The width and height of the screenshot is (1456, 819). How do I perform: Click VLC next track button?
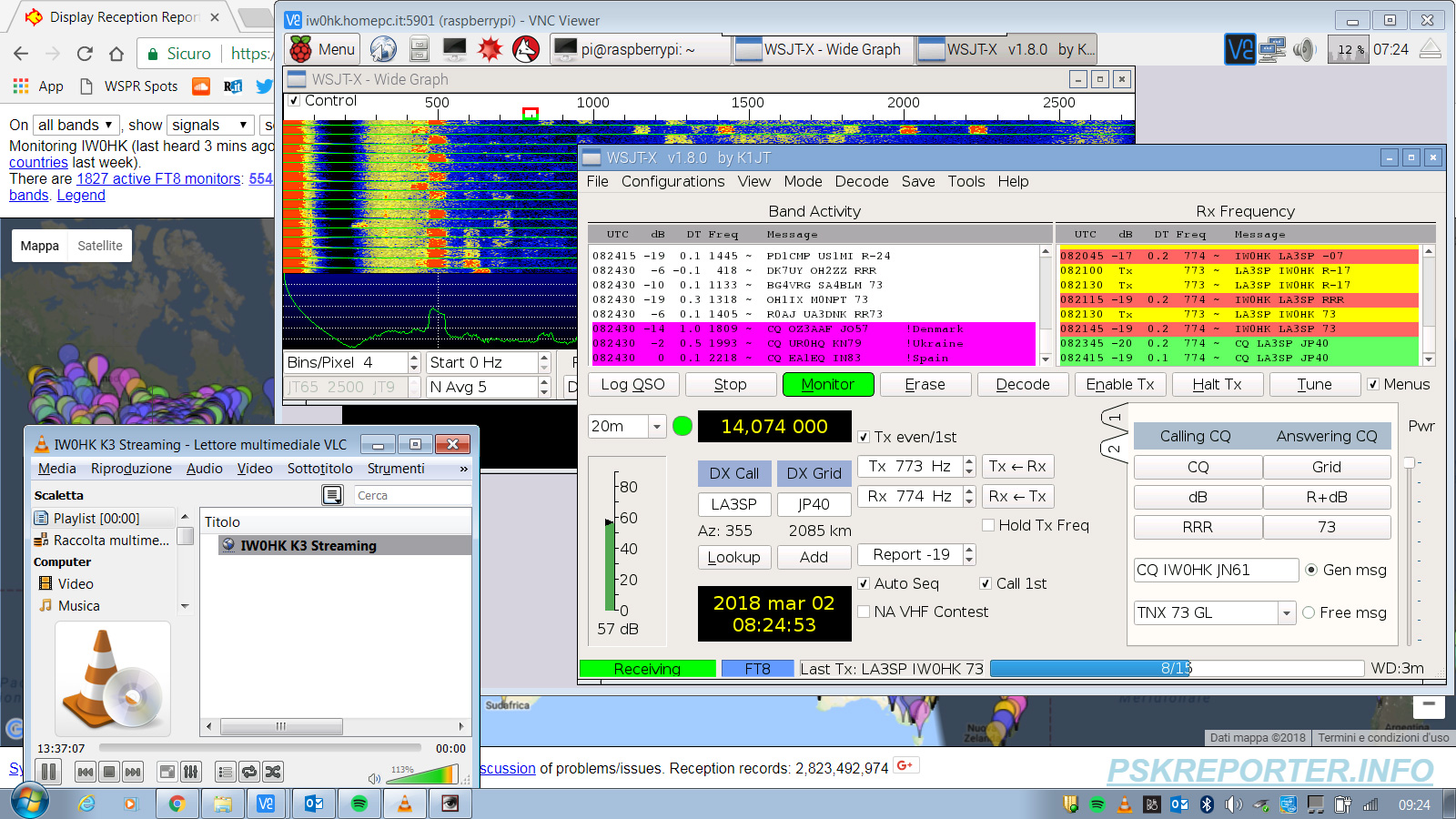133,772
